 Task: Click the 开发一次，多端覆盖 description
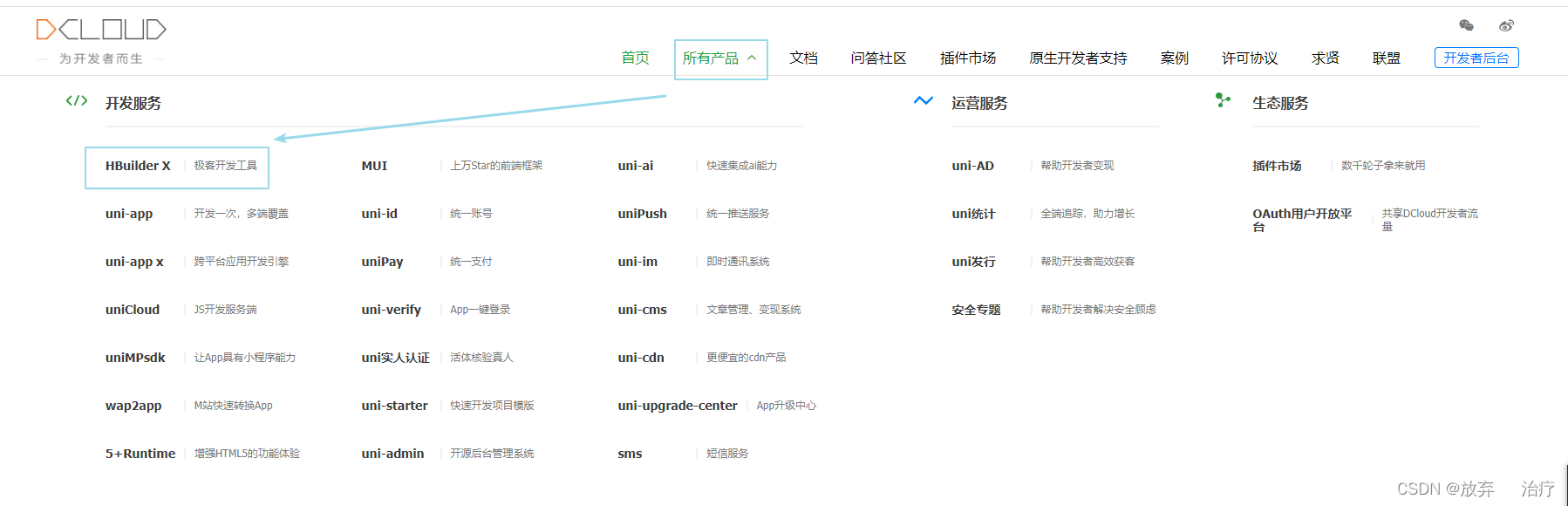click(241, 214)
